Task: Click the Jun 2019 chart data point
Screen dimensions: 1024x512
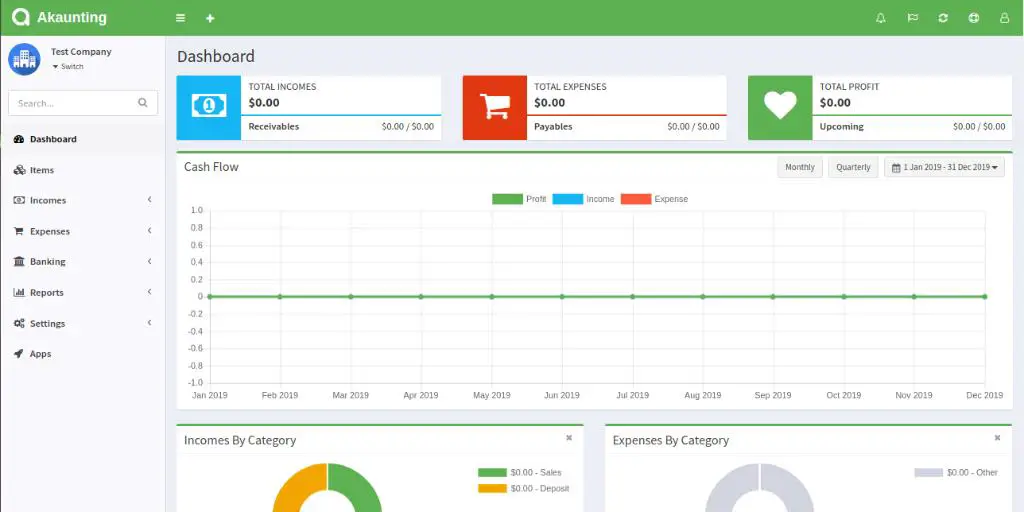Action: pyautogui.click(x=562, y=296)
